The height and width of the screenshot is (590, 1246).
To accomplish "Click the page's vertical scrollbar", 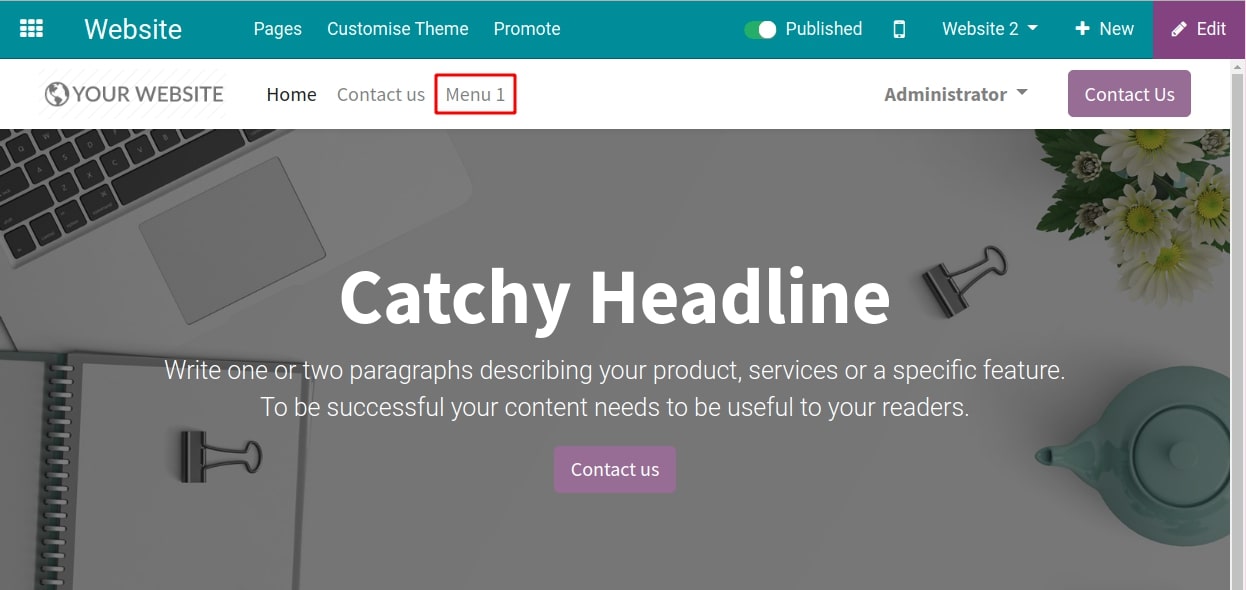I will point(1237,300).
